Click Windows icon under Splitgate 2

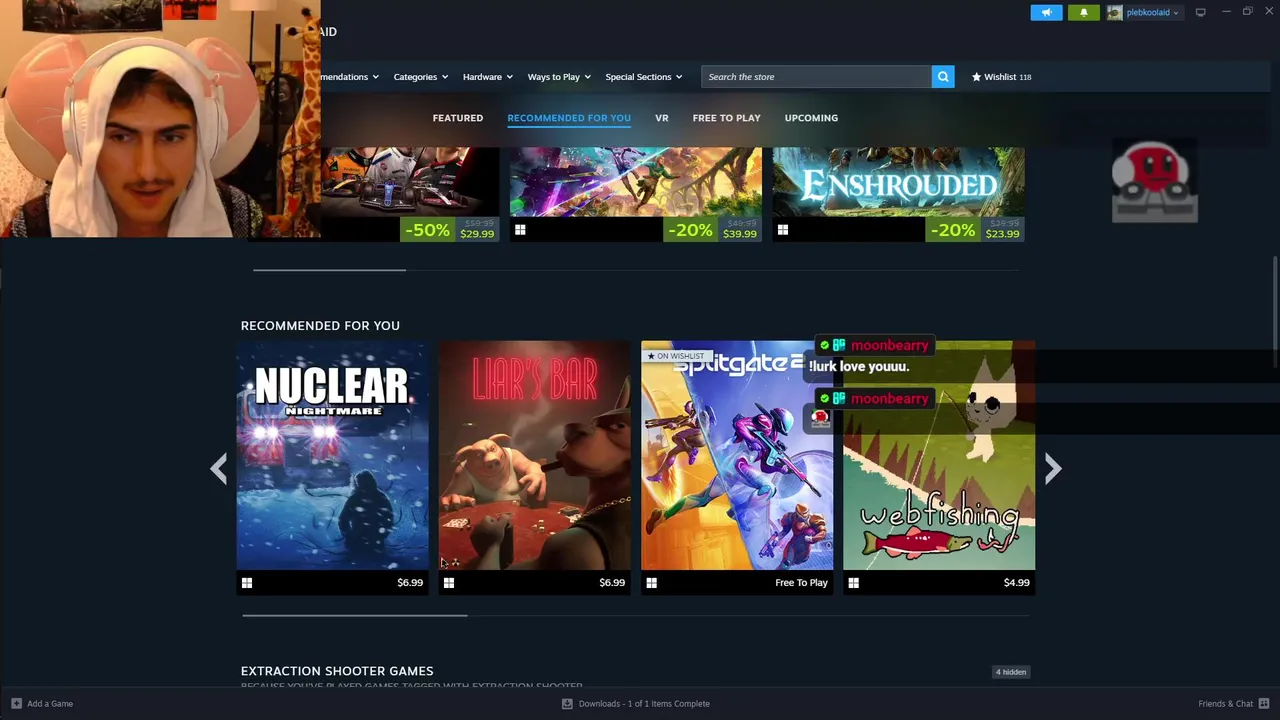[651, 582]
